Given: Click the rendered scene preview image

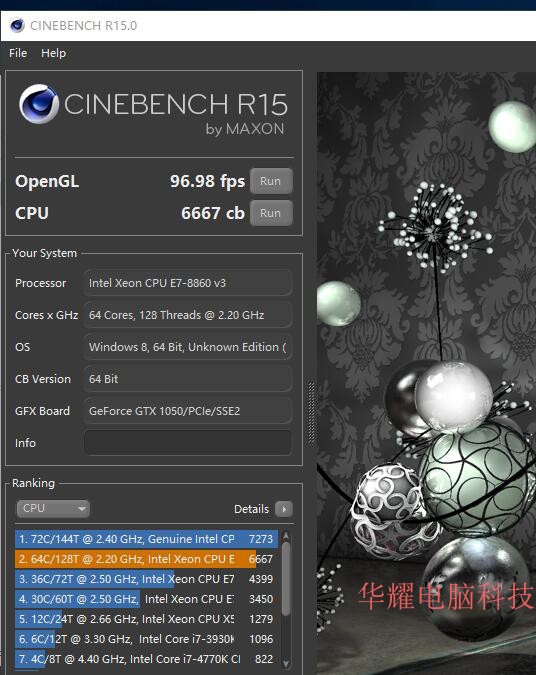Looking at the screenshot, I should [426, 373].
